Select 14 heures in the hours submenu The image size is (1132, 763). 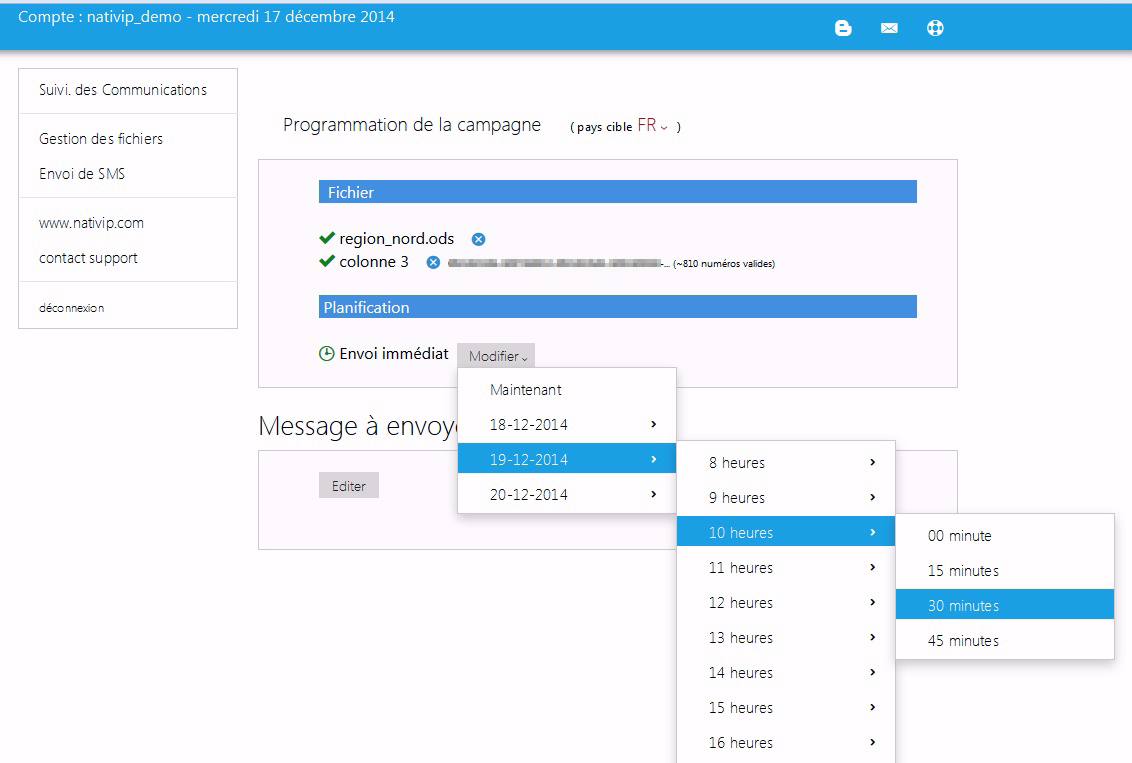click(x=785, y=673)
